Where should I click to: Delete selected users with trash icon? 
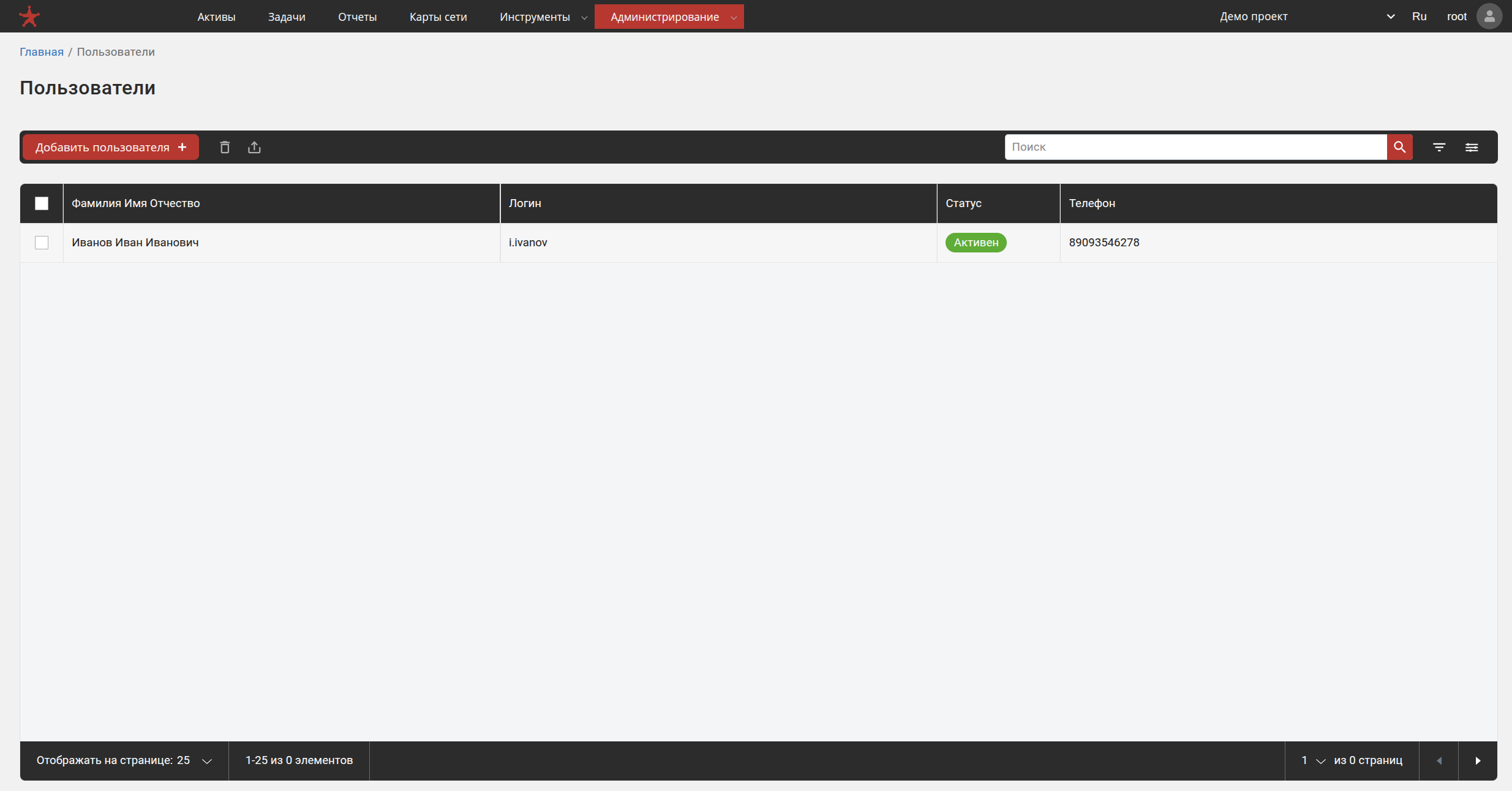pos(225,147)
